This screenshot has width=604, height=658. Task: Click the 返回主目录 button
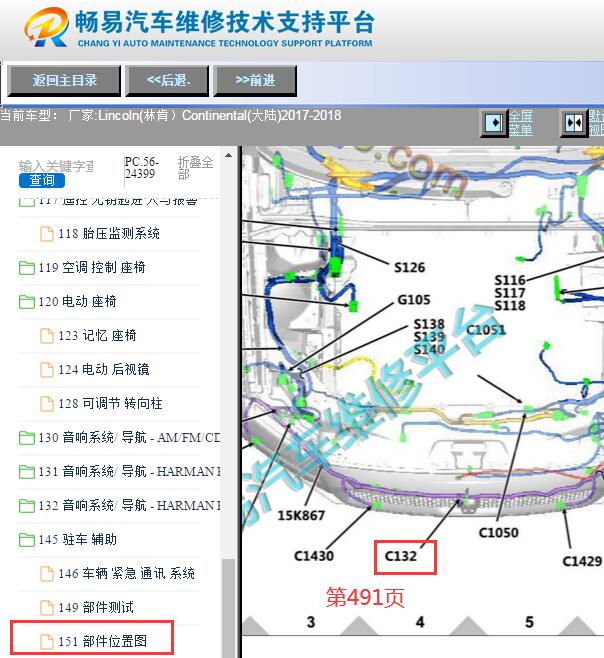point(64,81)
